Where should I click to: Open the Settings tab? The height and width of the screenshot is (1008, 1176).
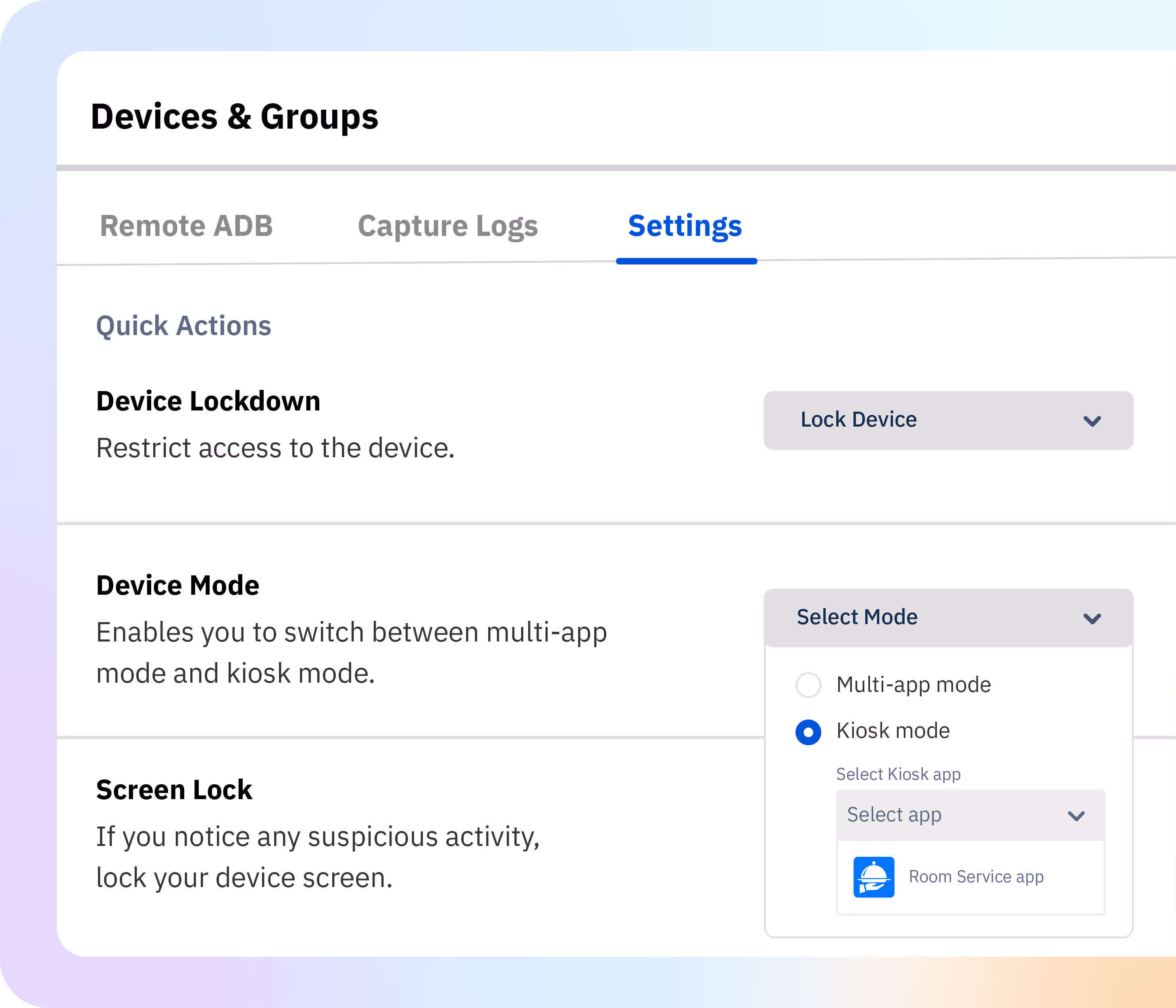685,226
